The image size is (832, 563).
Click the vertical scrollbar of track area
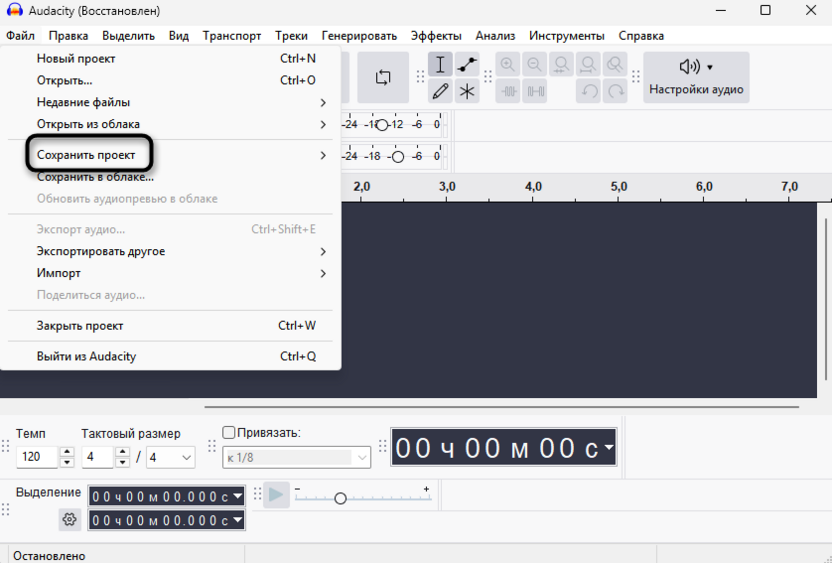click(826, 299)
